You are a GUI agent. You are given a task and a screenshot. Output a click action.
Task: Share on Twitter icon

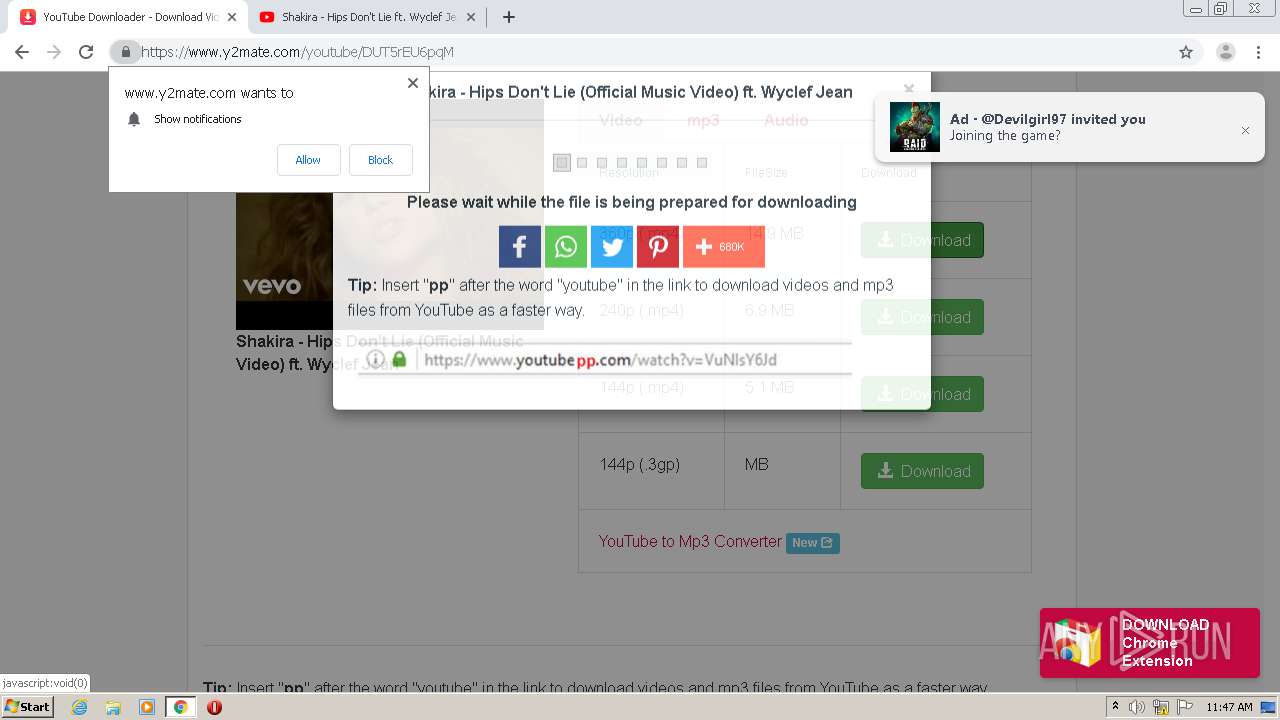pyautogui.click(x=612, y=247)
